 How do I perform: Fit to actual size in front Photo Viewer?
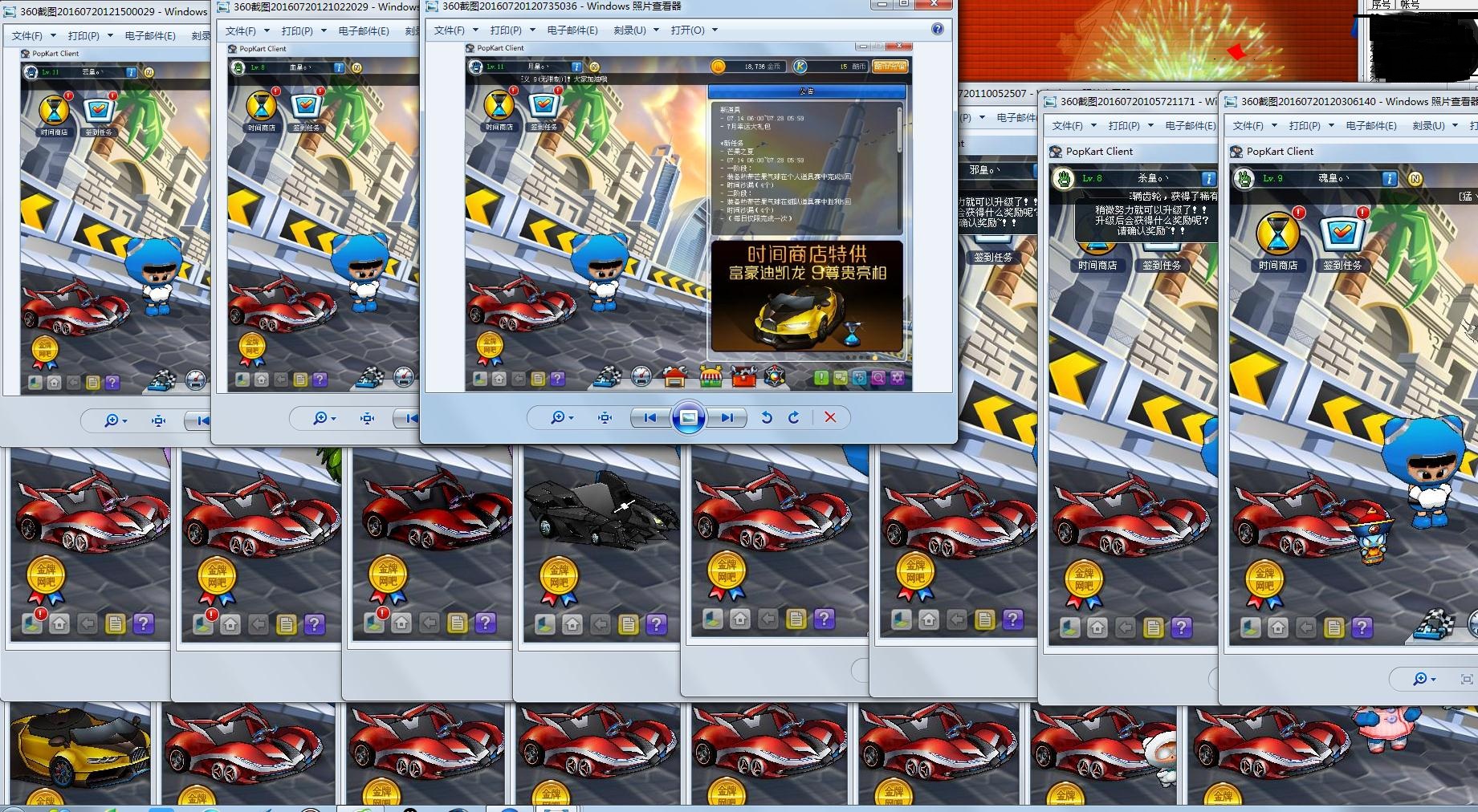[x=605, y=417]
